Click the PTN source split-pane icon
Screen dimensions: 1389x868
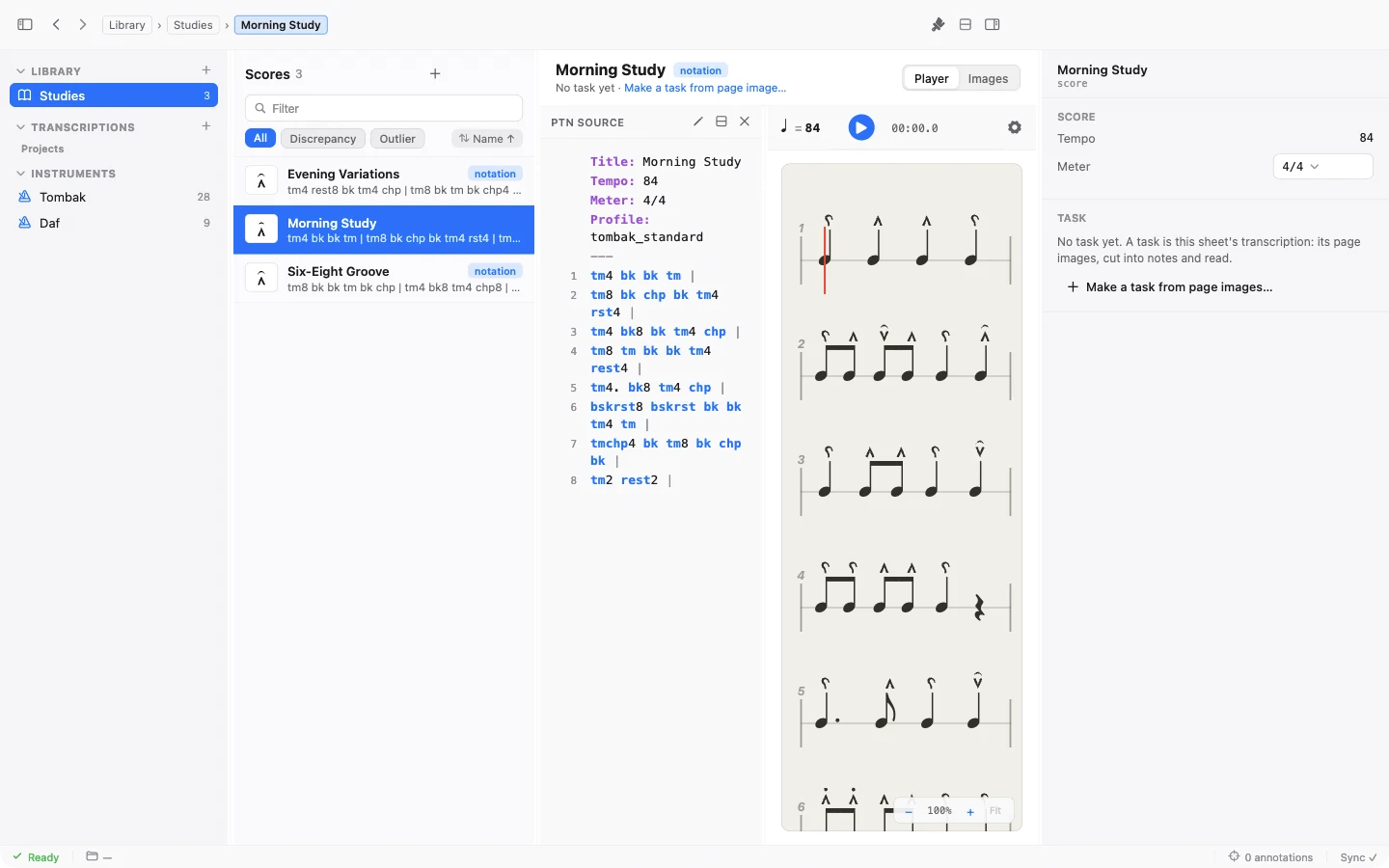coord(722,122)
